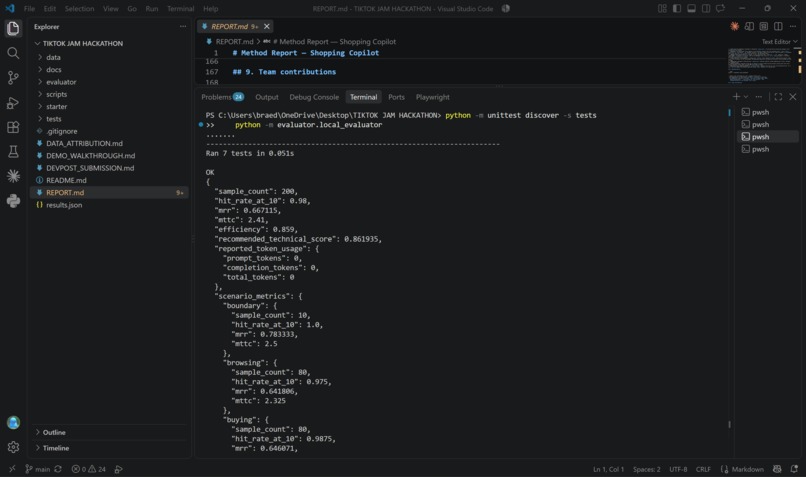This screenshot has width=806, height=477.
Task: Close the terminal panel
Action: 793,97
